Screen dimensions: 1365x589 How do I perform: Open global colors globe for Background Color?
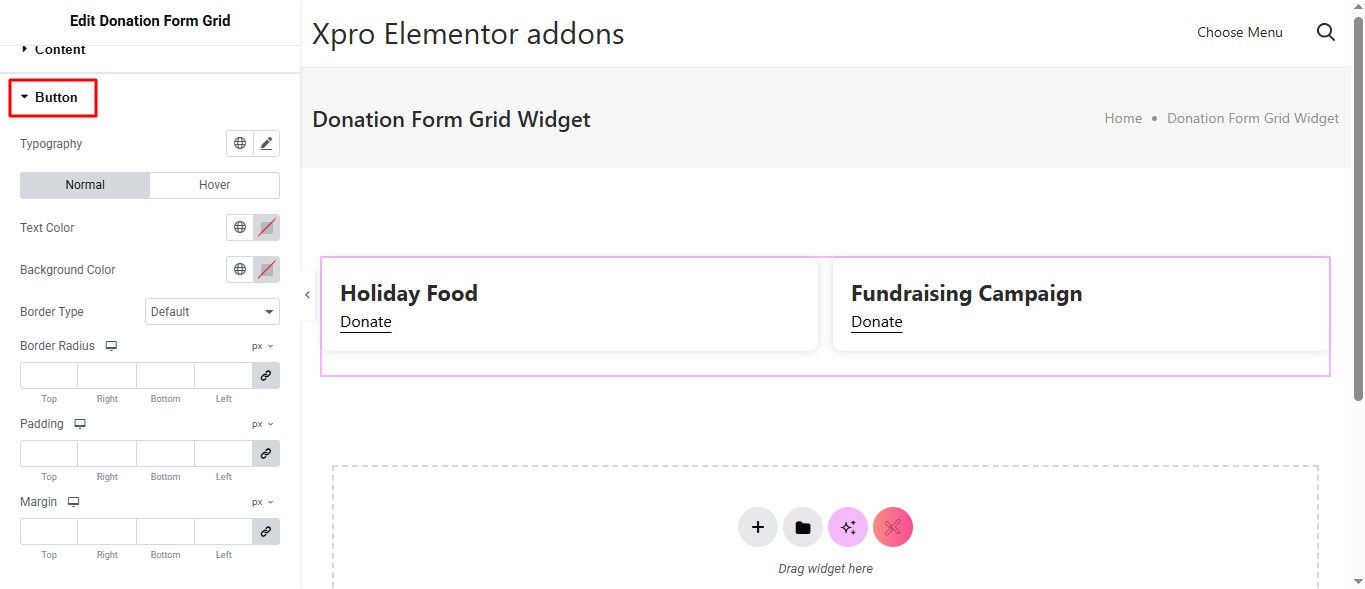(x=240, y=270)
